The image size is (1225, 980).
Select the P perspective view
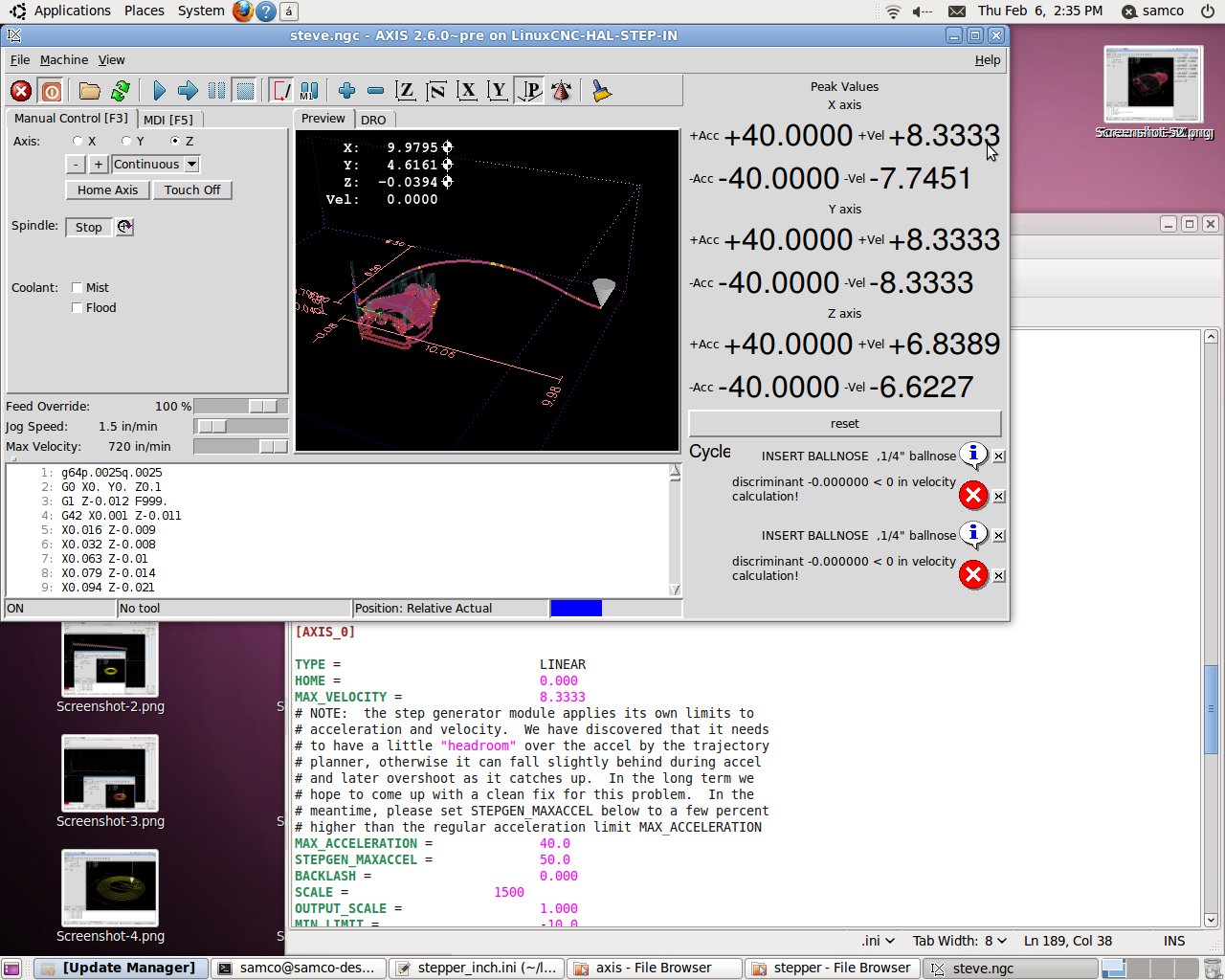tap(529, 91)
